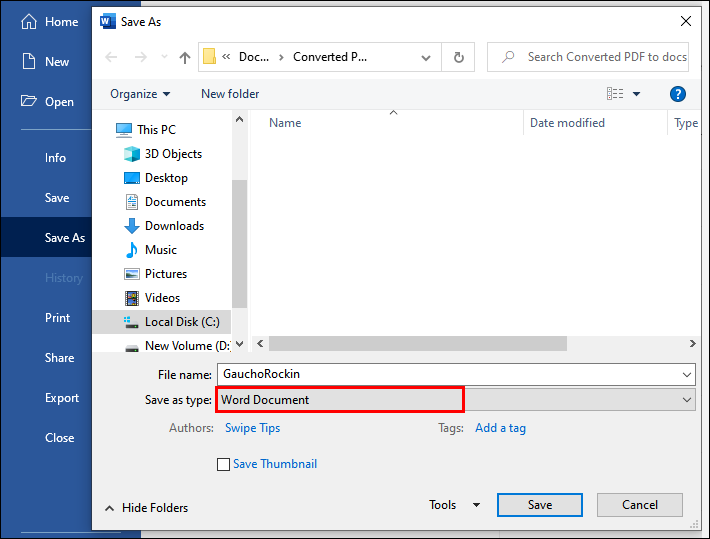Select Close in backstage menu
This screenshot has width=710, height=539.
(x=59, y=438)
